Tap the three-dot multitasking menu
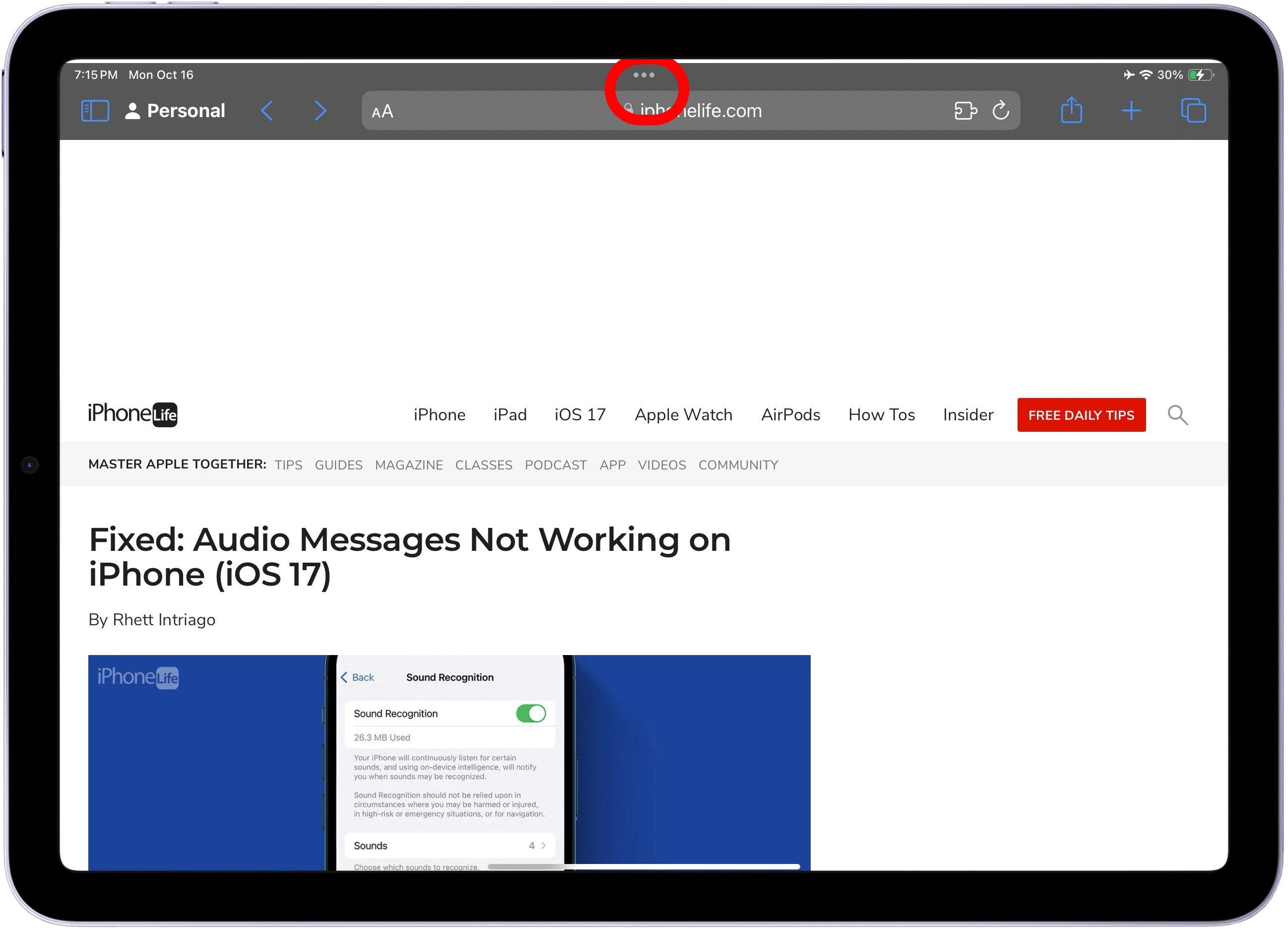1288x930 pixels. 644,75
